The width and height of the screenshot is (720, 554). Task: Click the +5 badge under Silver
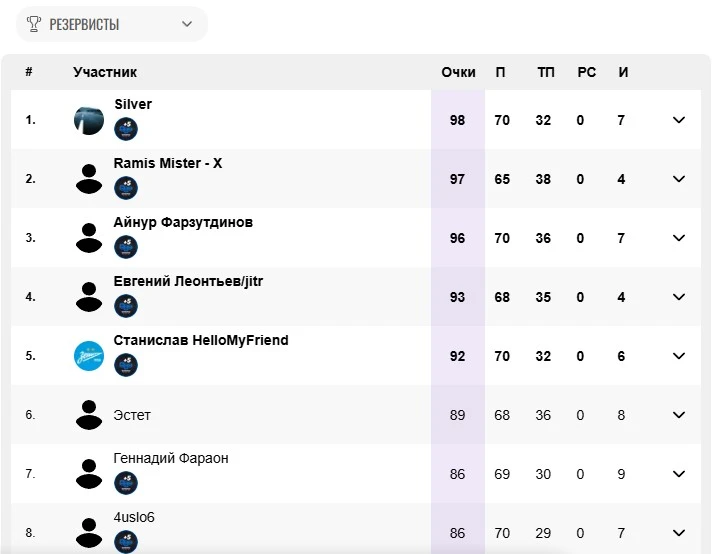[126, 130]
